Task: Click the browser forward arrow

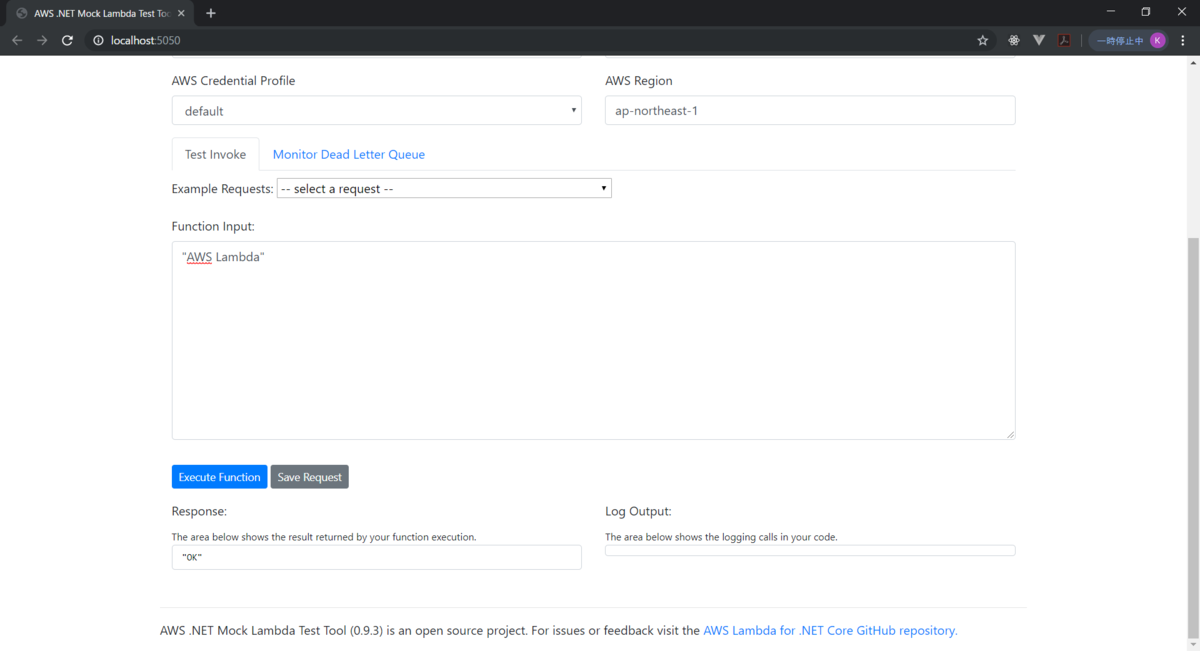Action: [x=42, y=40]
